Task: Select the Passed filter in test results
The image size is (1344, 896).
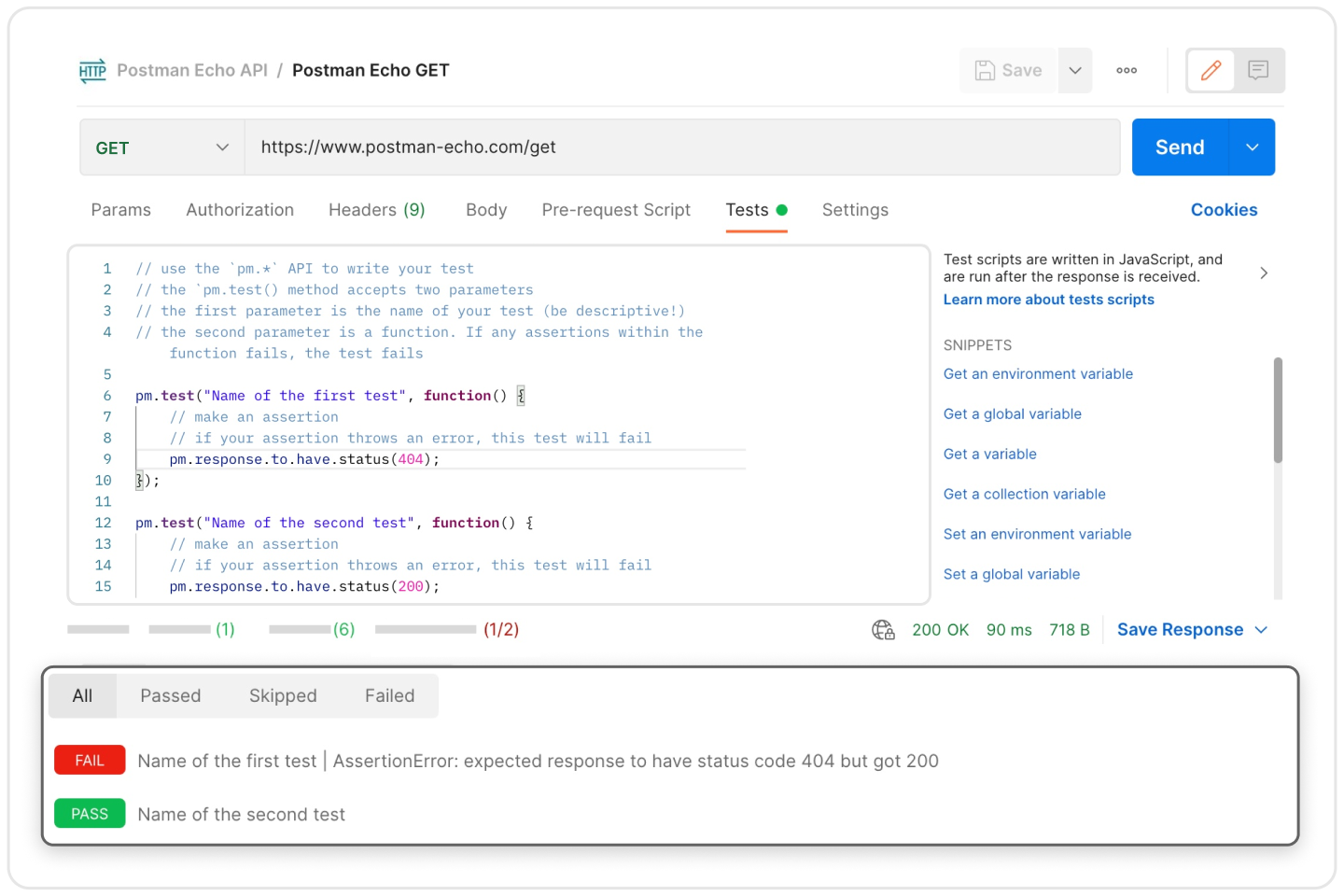Action: 170,695
